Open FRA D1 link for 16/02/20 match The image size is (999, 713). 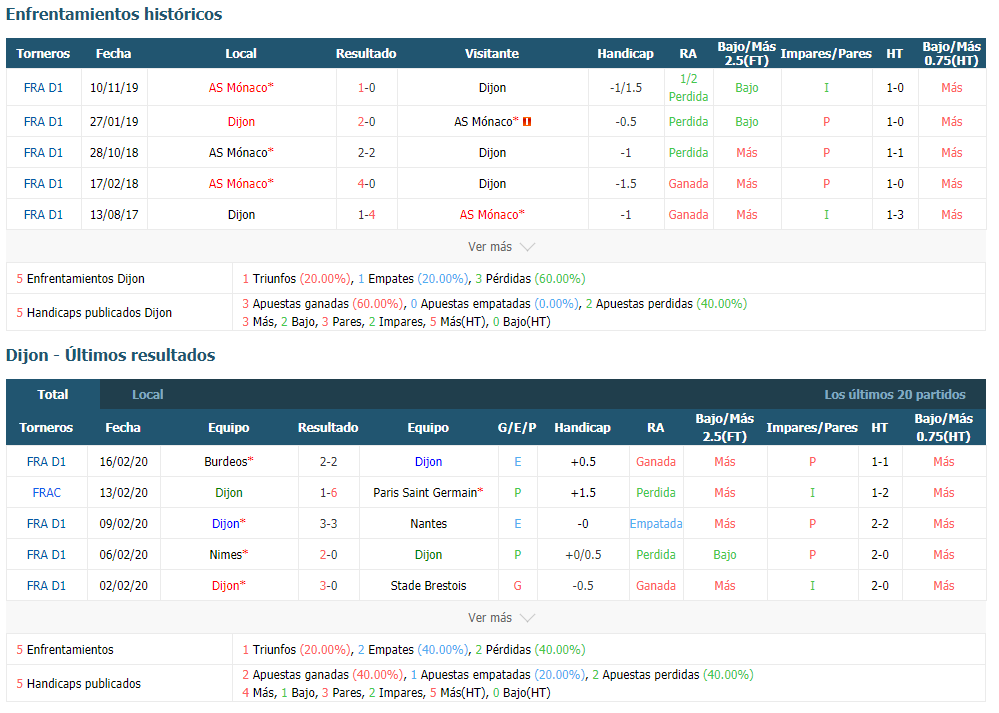tap(47, 462)
